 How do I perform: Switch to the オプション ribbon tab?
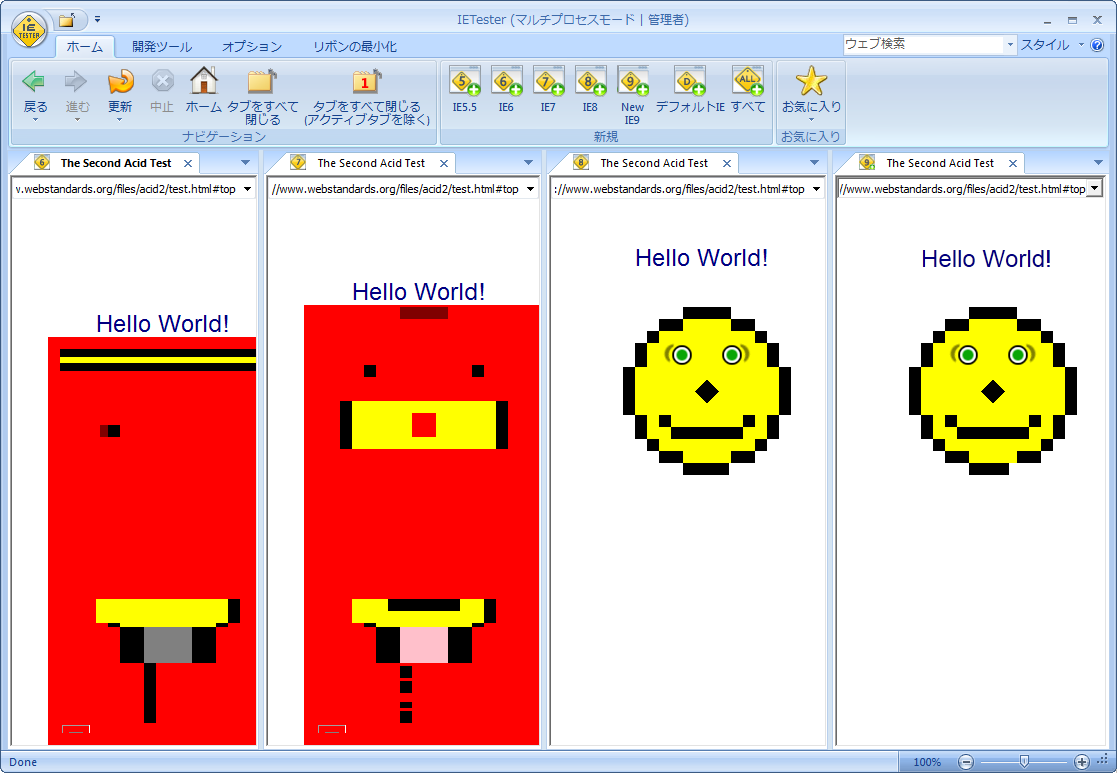(x=252, y=47)
